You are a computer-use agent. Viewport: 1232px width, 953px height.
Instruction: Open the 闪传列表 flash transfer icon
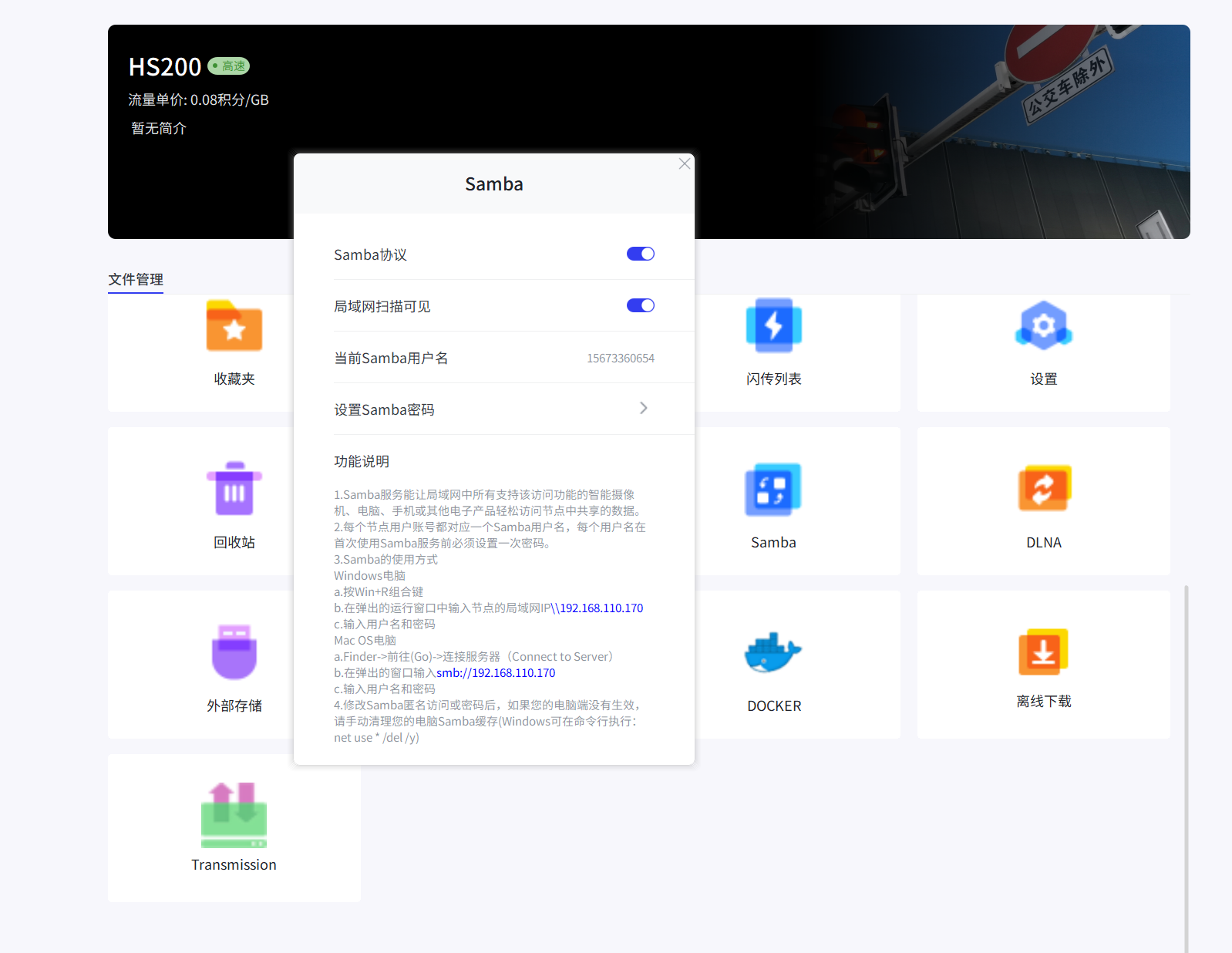click(773, 326)
